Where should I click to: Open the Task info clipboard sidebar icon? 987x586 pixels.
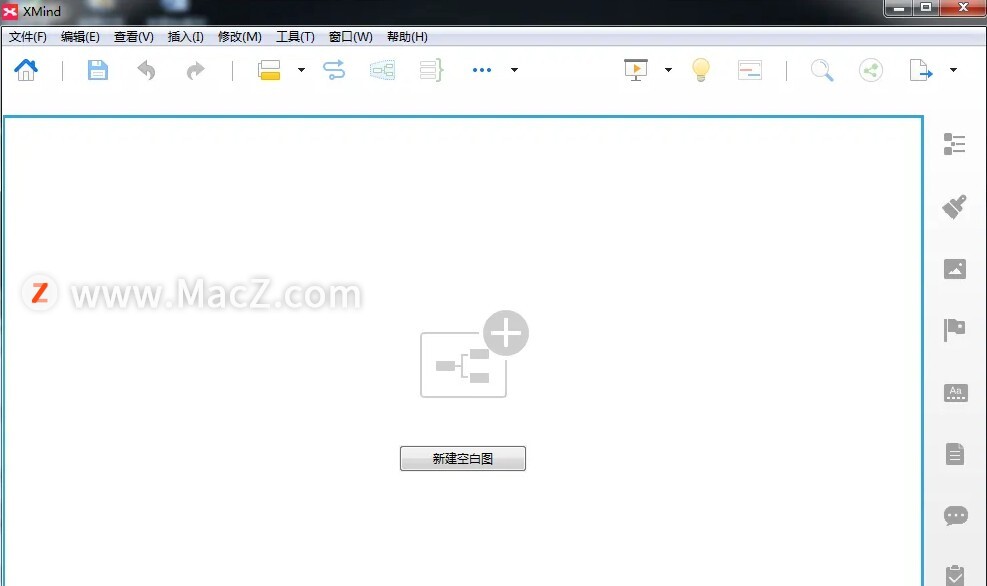(x=955, y=575)
